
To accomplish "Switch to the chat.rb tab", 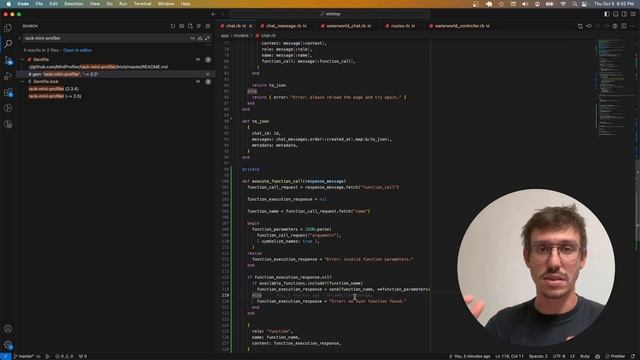I will click(x=236, y=26).
